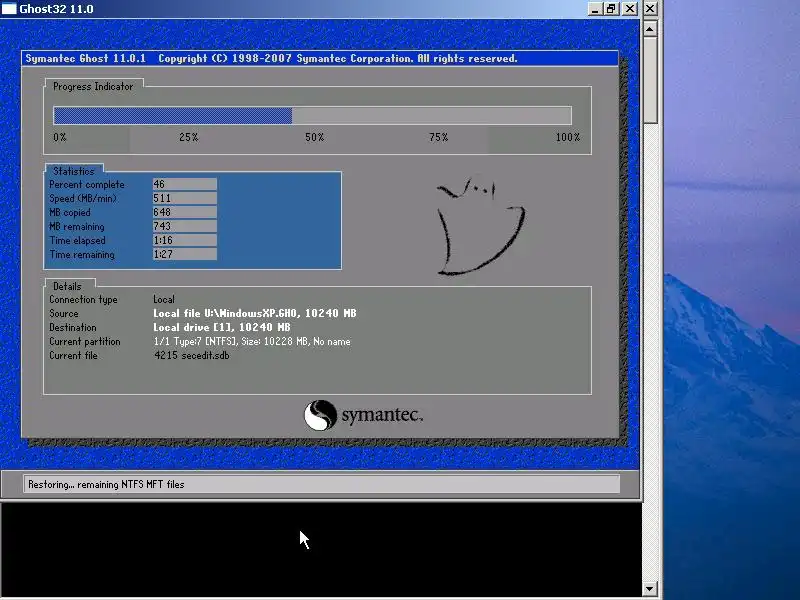Click the MB copied label

69,212
